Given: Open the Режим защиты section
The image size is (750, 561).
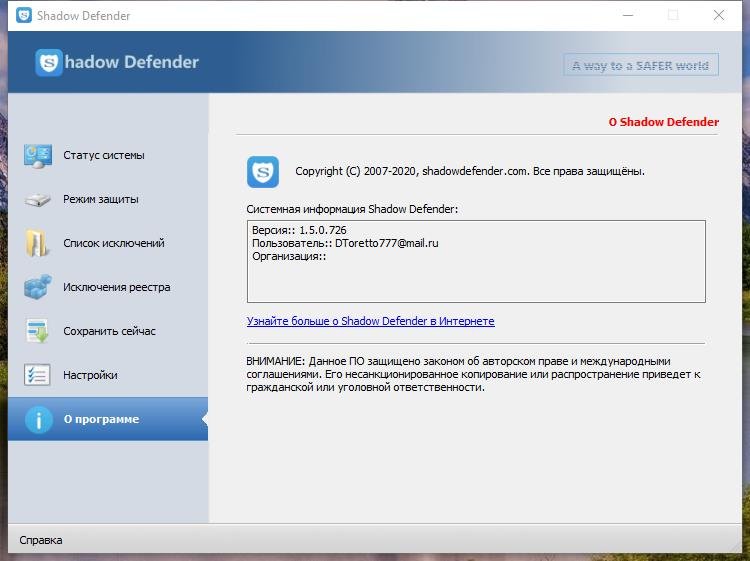Looking at the screenshot, I should 108,199.
